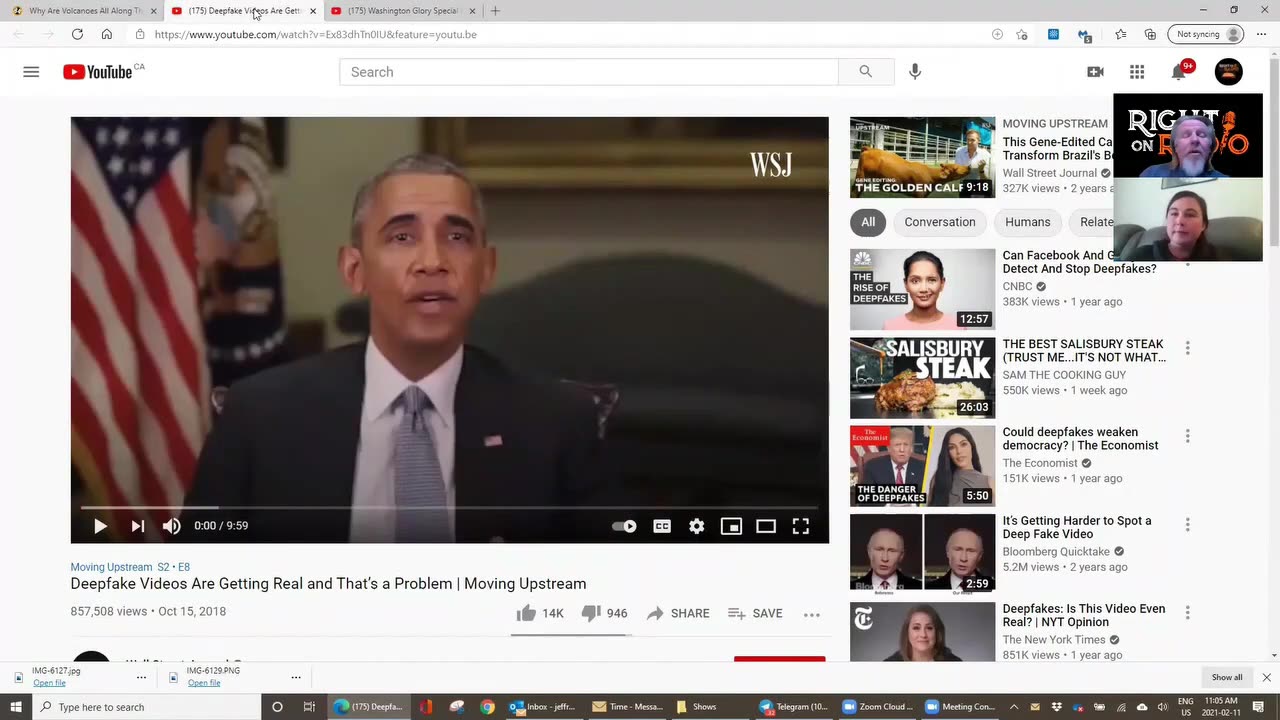Open more actions ellipsis under video
The width and height of the screenshot is (1280, 720).
tap(812, 614)
